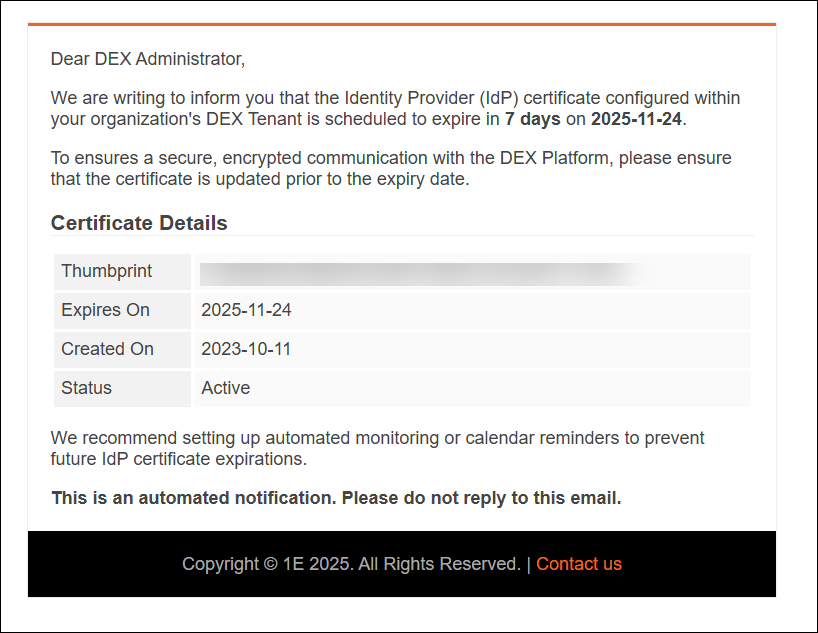Click the orange line atop the email
This screenshot has height=633, width=818.
pos(401,24)
